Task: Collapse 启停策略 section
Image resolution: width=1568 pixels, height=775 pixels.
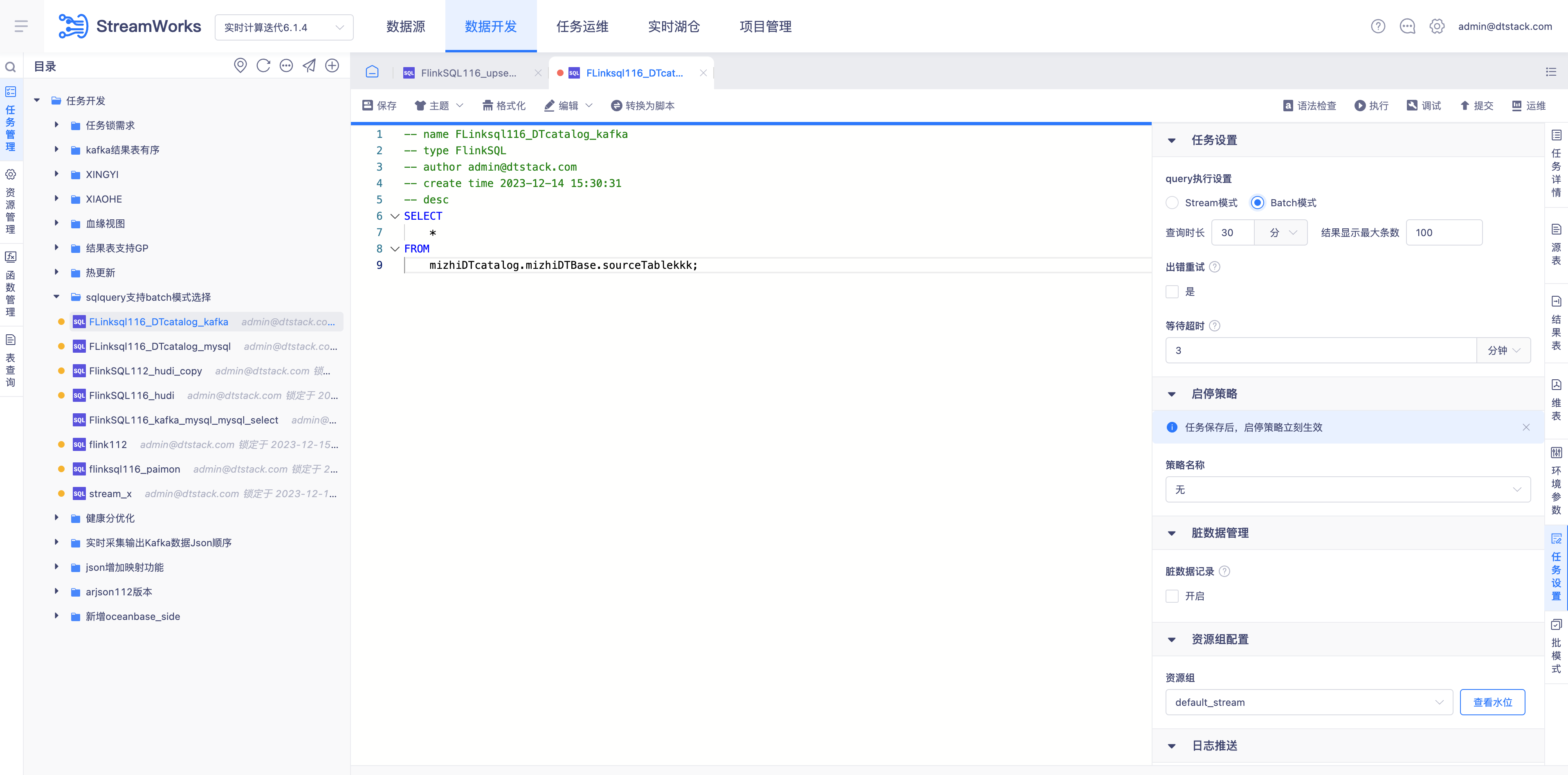Action: pos(1171,394)
